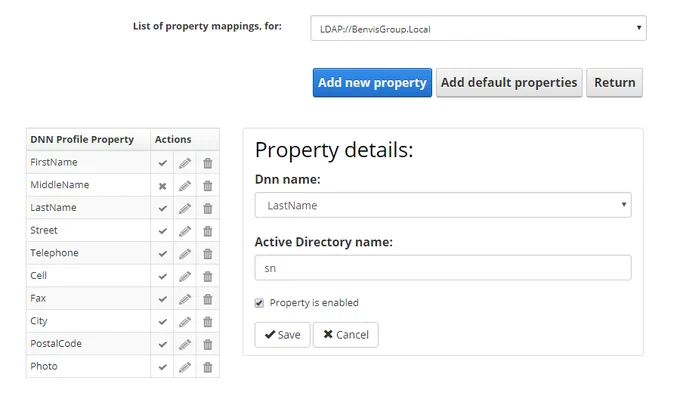Toggle enabled checkmark for FirstName row
The height and width of the screenshot is (393, 680).
[x=163, y=163]
